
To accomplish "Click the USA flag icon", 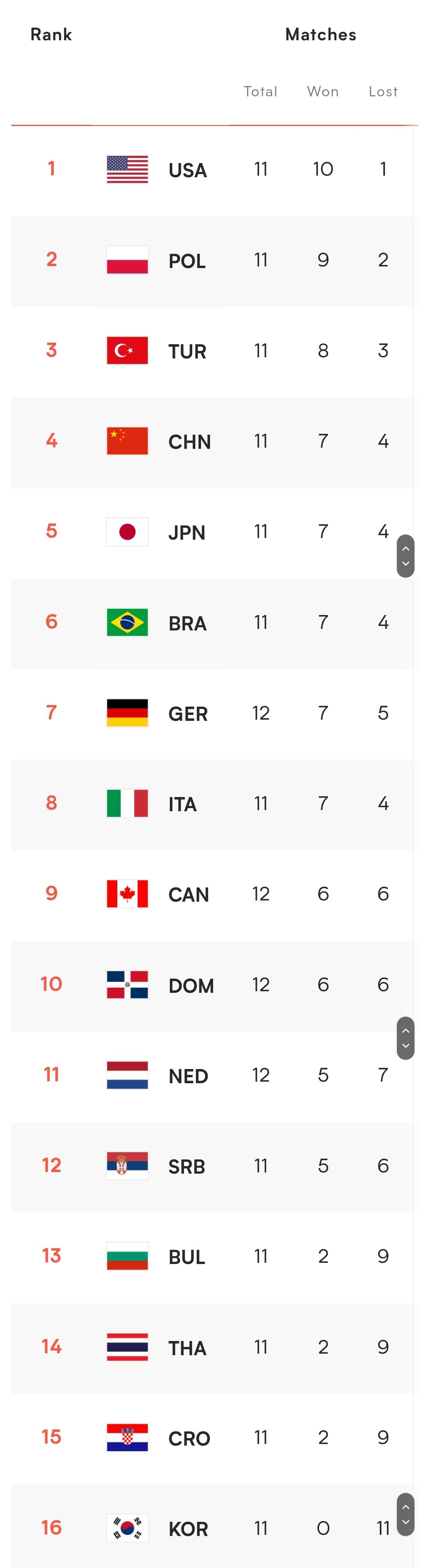I will 127,169.
